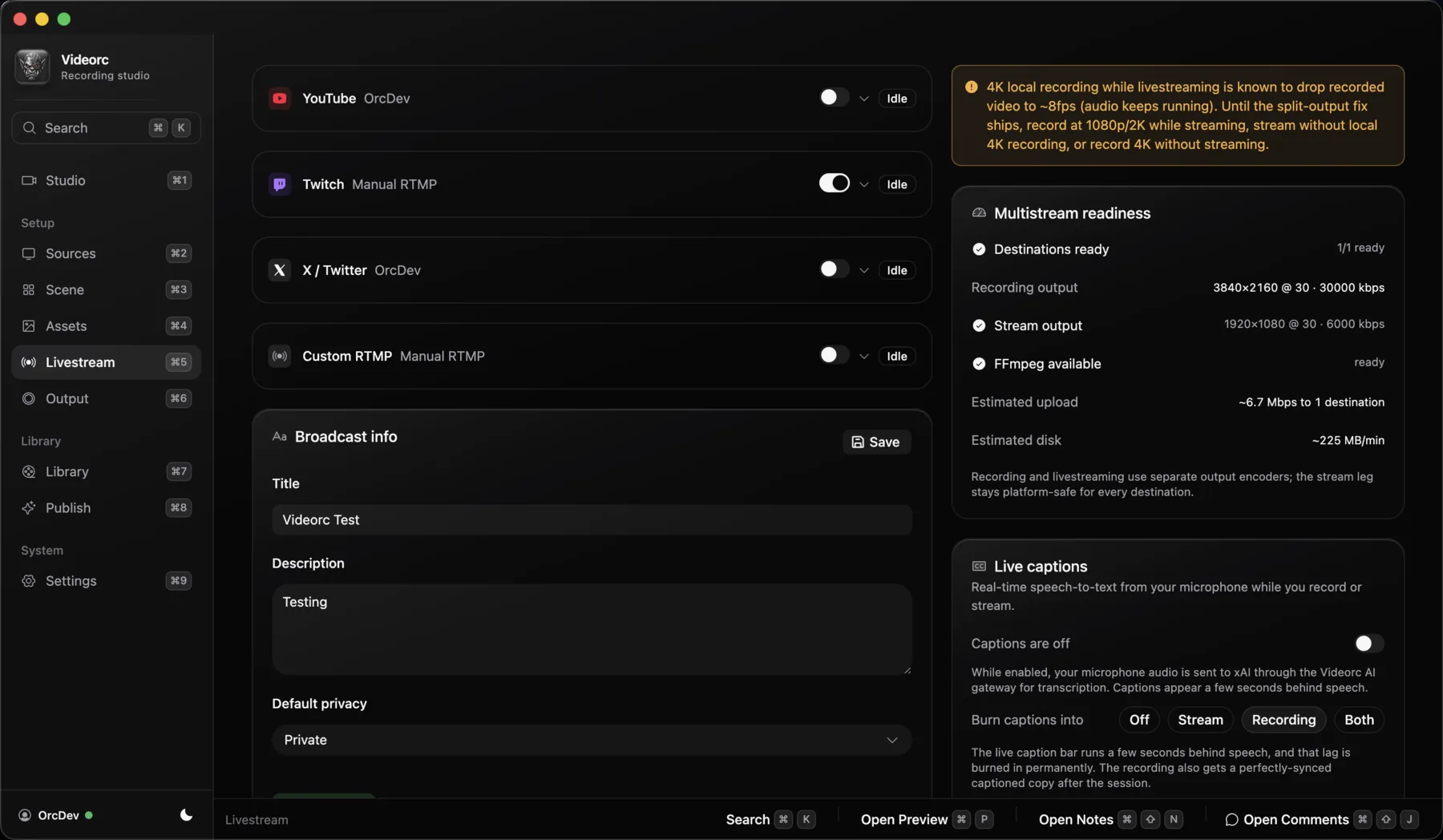1443x840 pixels.
Task: Select Stream for burn captions into
Action: (x=1200, y=720)
